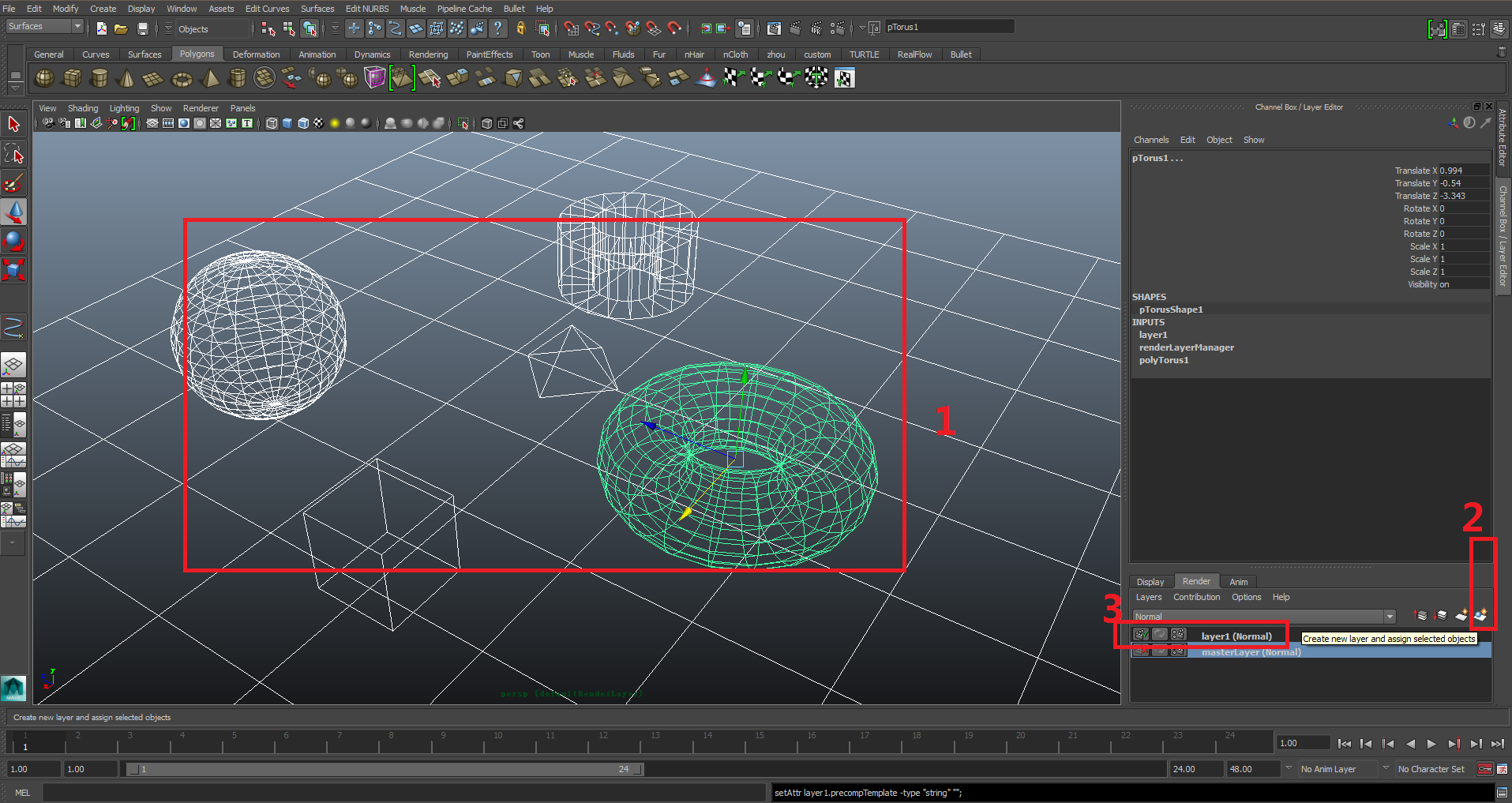
Task: Select the Paint Selection tool in toolbox
Action: [13, 184]
